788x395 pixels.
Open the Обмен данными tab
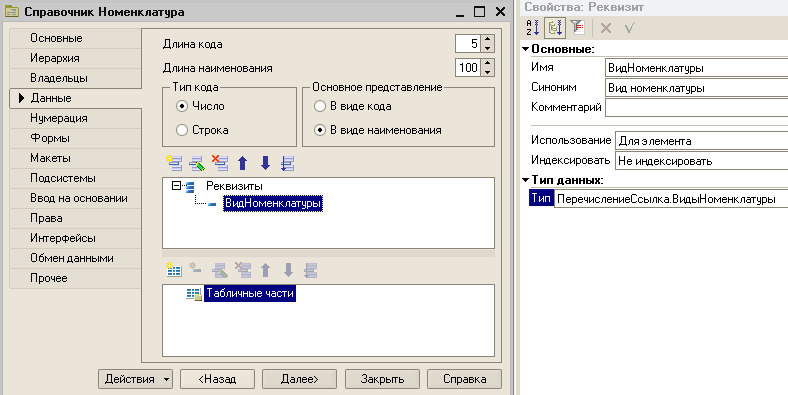pos(75,258)
